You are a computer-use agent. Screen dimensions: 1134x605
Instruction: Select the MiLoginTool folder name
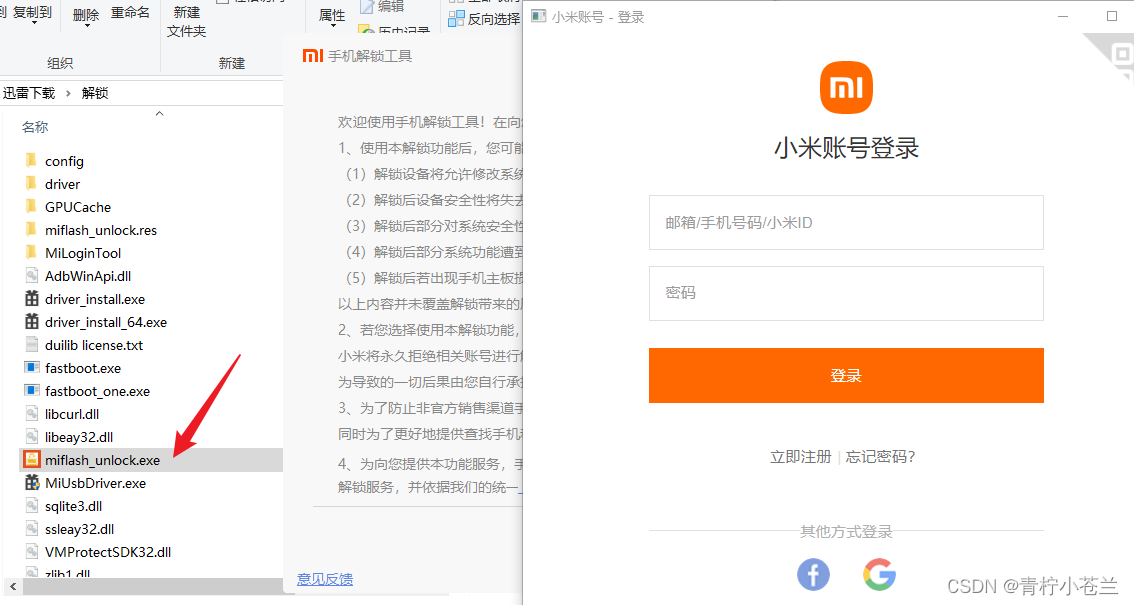(x=83, y=253)
